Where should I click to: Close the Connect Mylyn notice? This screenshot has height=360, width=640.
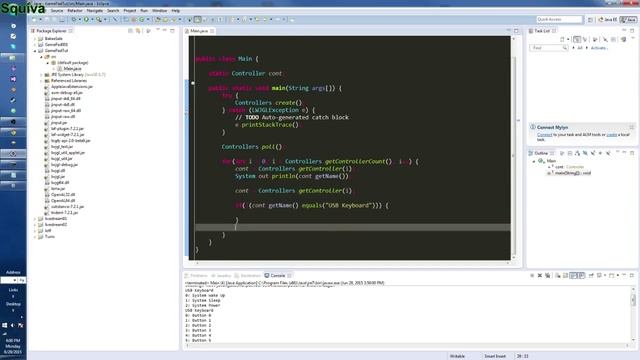click(631, 127)
